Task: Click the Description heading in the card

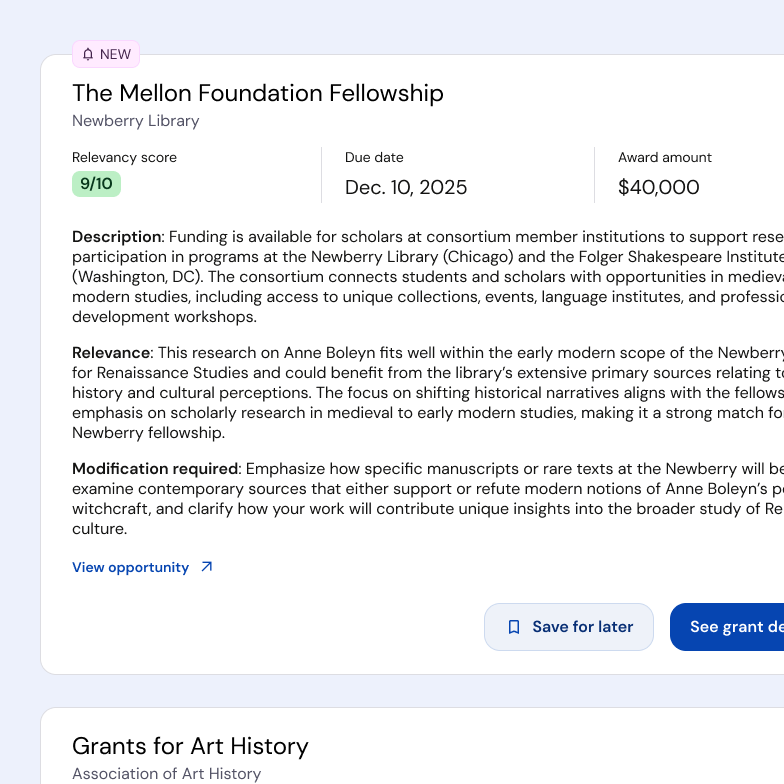Action: [x=116, y=237]
